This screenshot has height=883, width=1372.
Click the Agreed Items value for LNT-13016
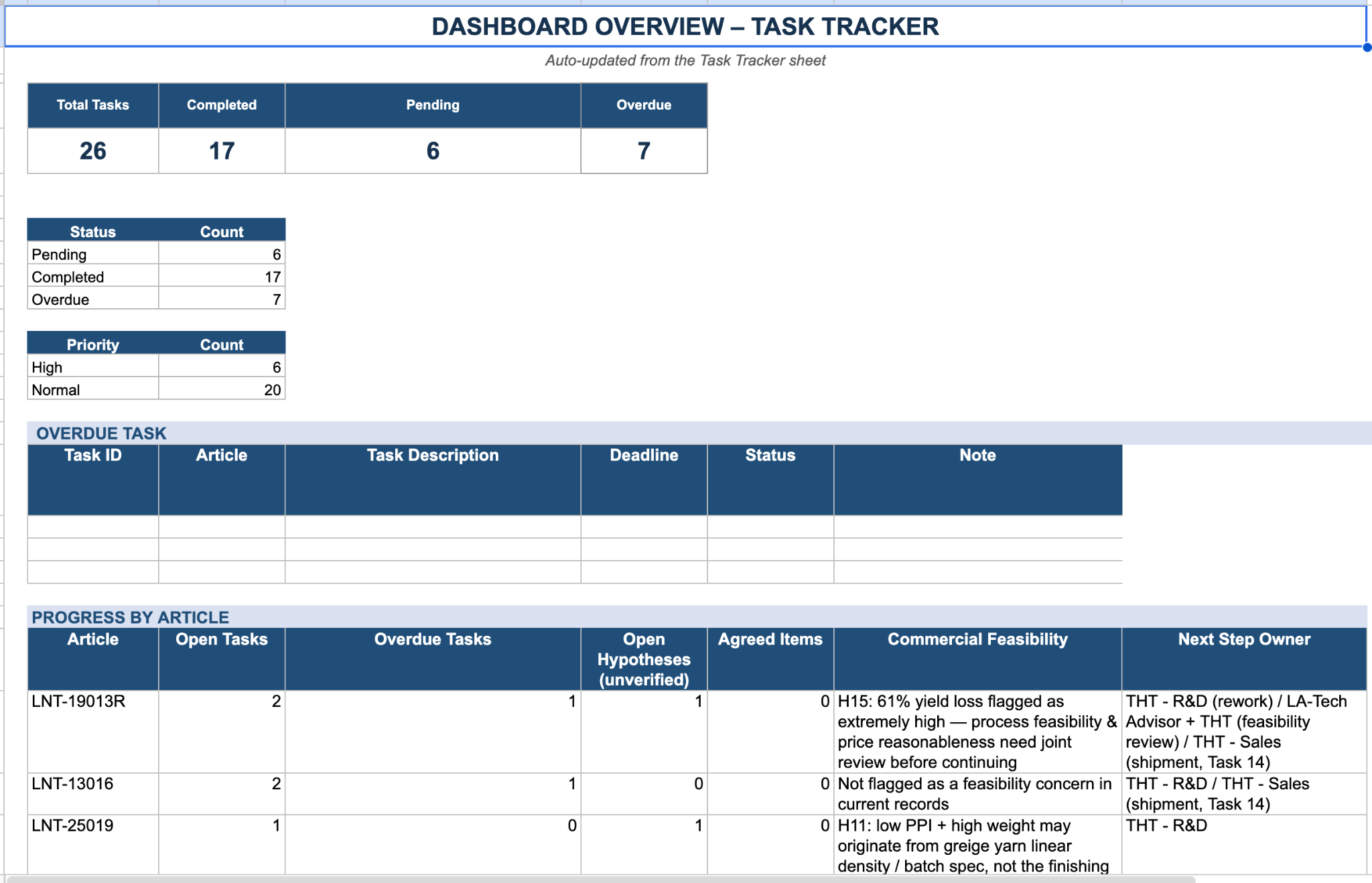[770, 794]
